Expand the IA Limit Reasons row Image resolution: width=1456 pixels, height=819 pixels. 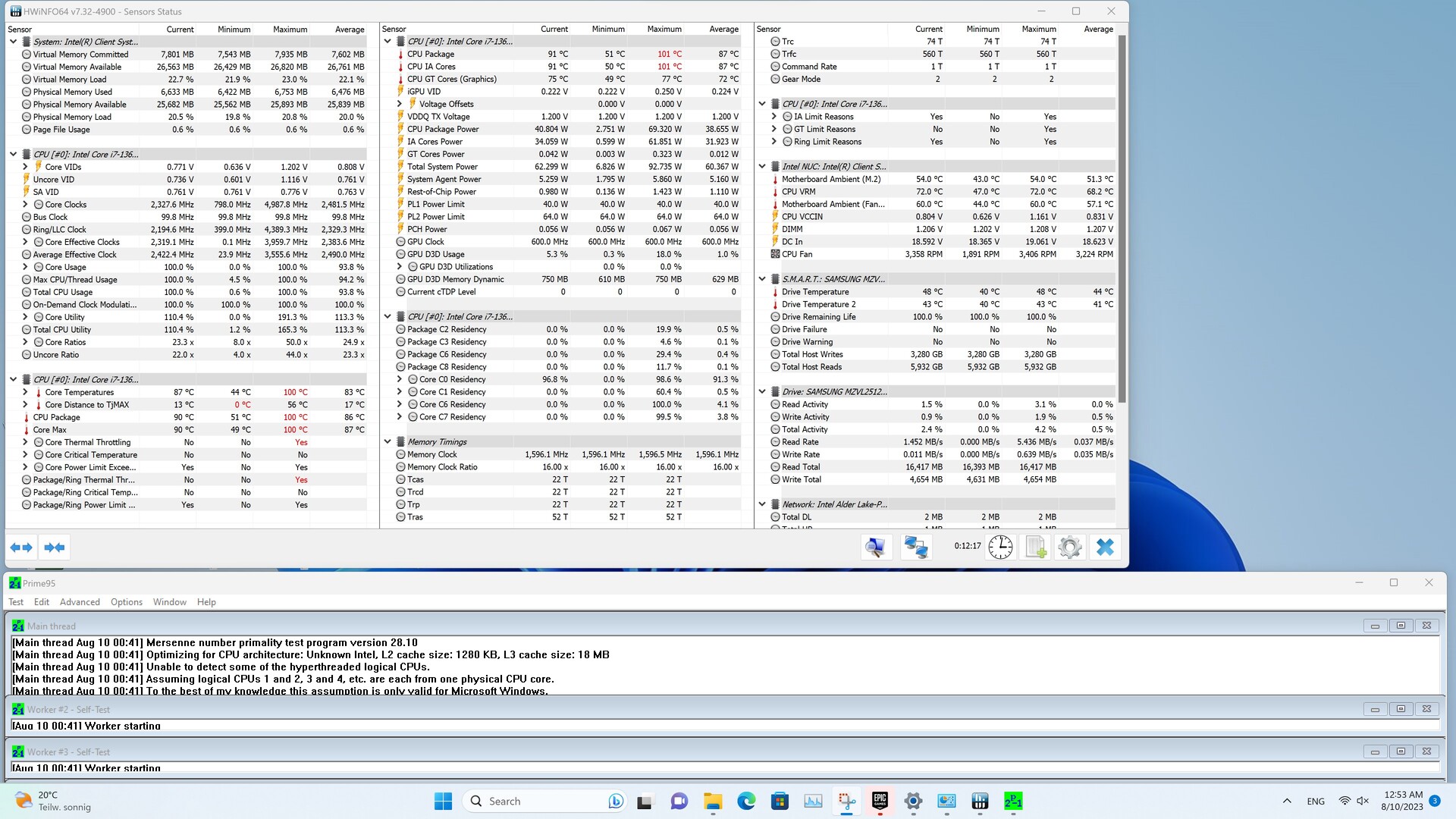pos(774,117)
